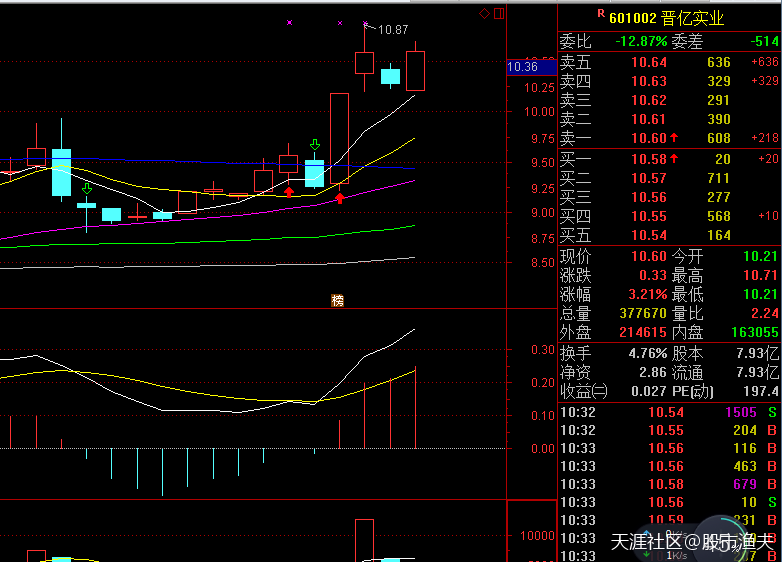Click the red diamond icon above the chart
782x562 pixels.
pos(484,13)
